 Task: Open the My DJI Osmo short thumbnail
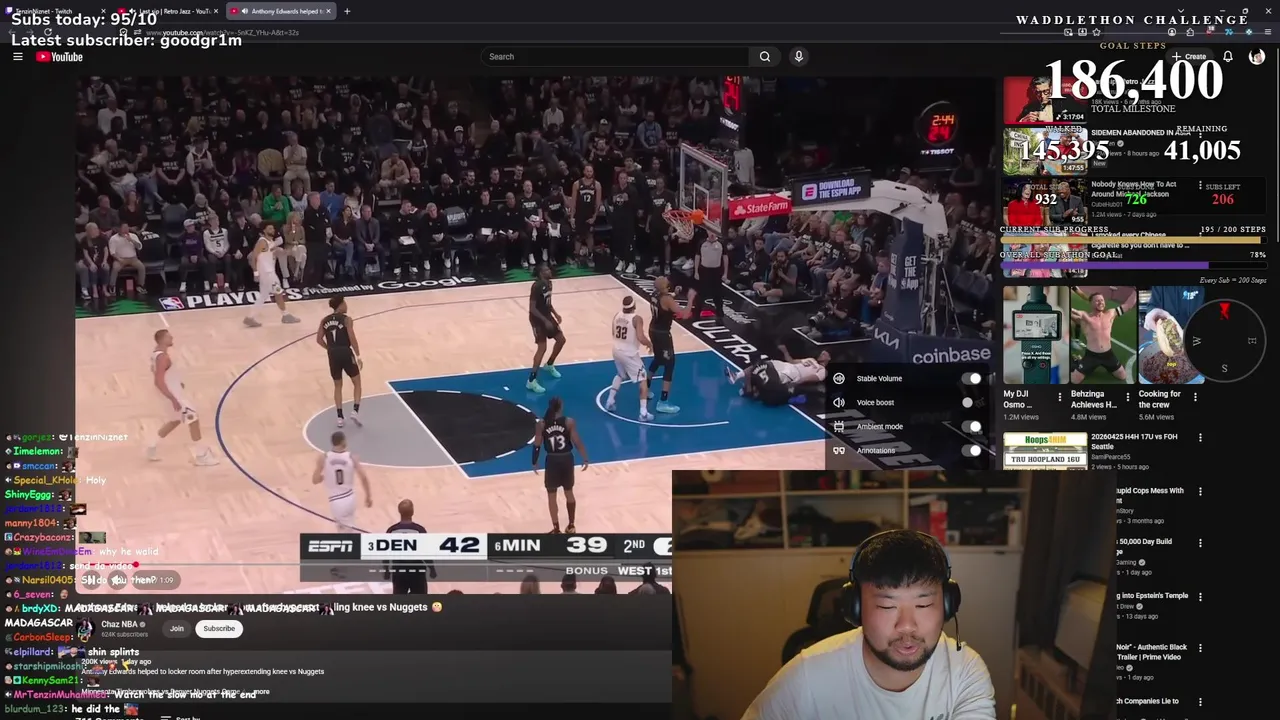click(1035, 335)
